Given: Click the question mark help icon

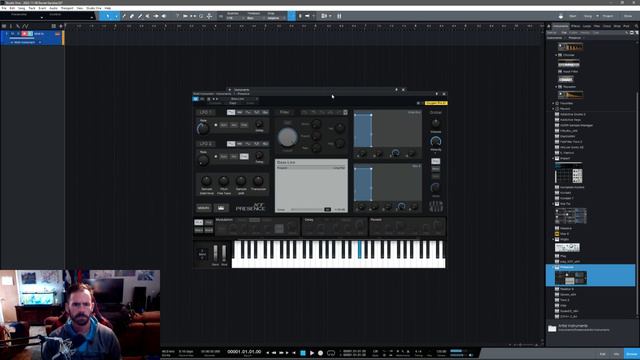Looking at the screenshot, I should [x=178, y=16].
